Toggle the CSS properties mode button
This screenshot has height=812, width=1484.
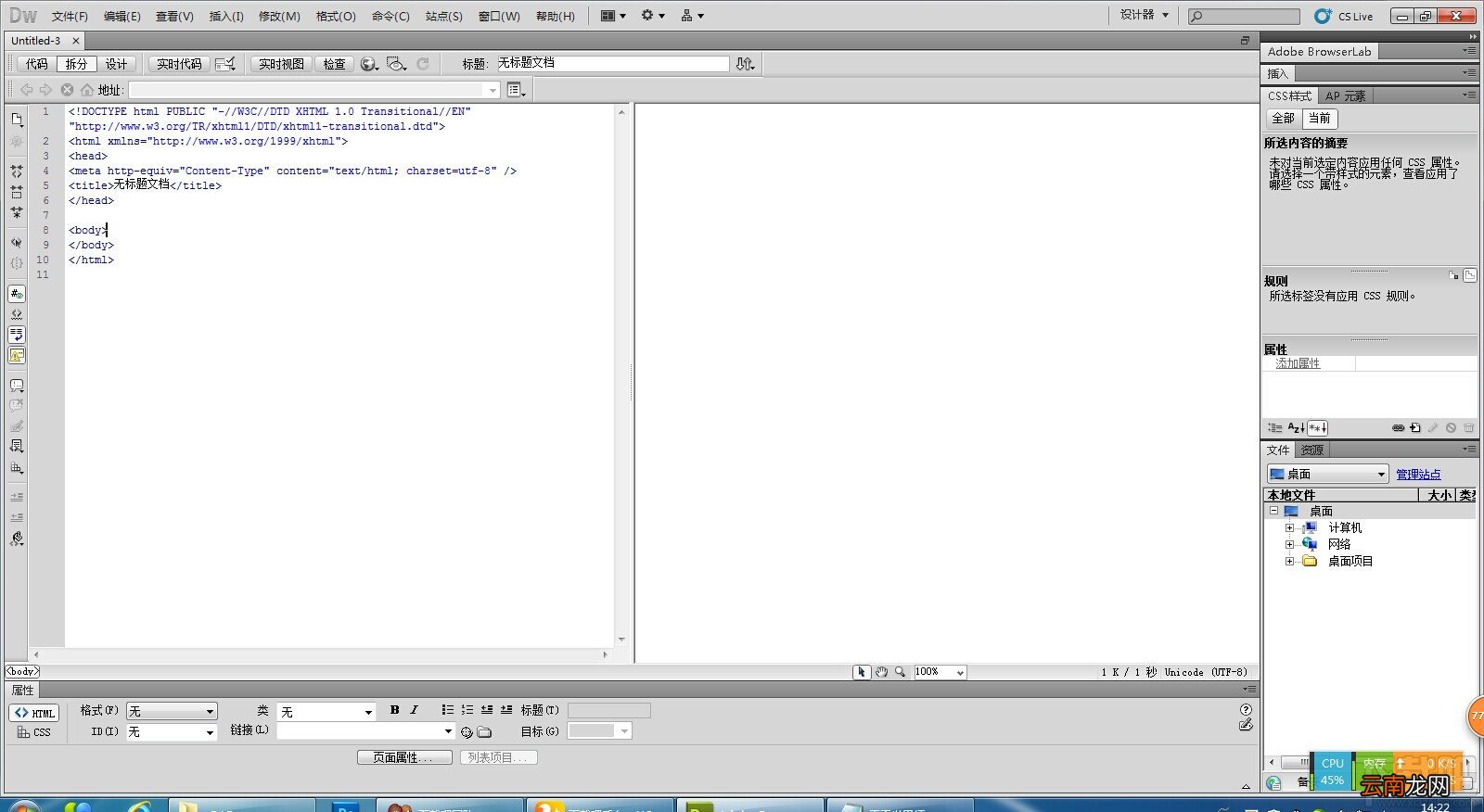pos(34,732)
